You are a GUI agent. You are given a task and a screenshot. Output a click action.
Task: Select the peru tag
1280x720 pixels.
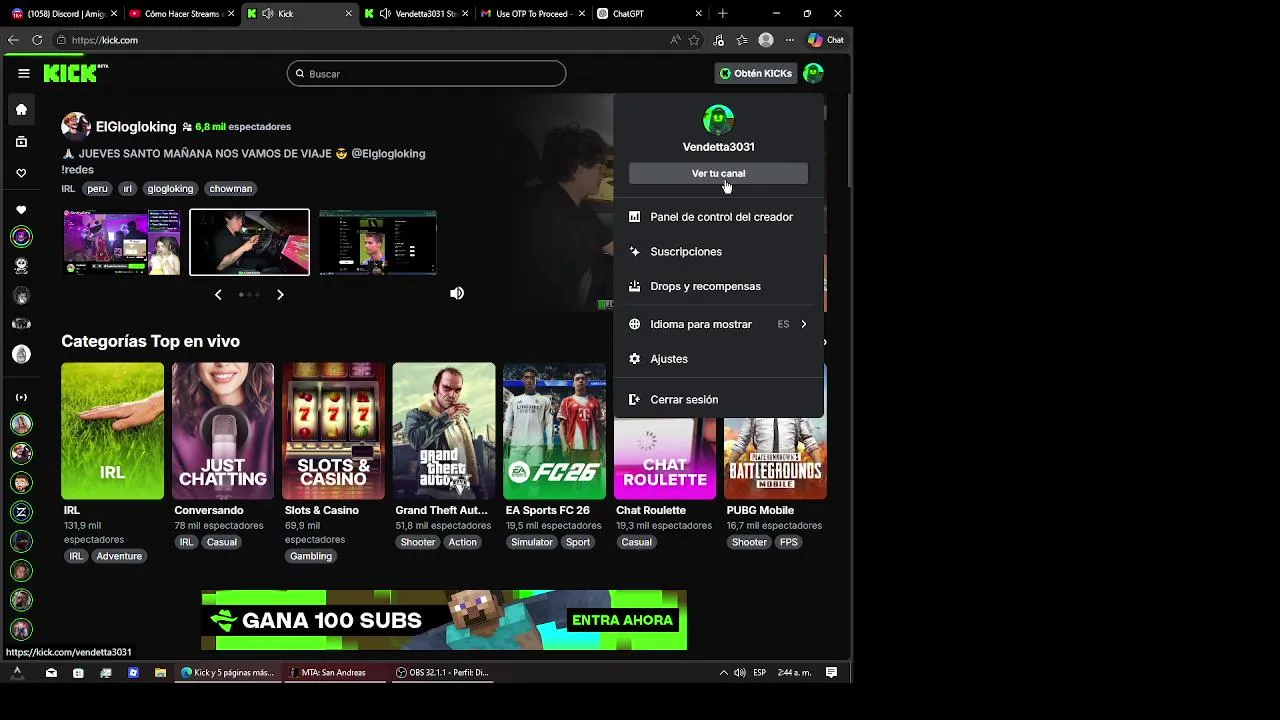coord(97,188)
